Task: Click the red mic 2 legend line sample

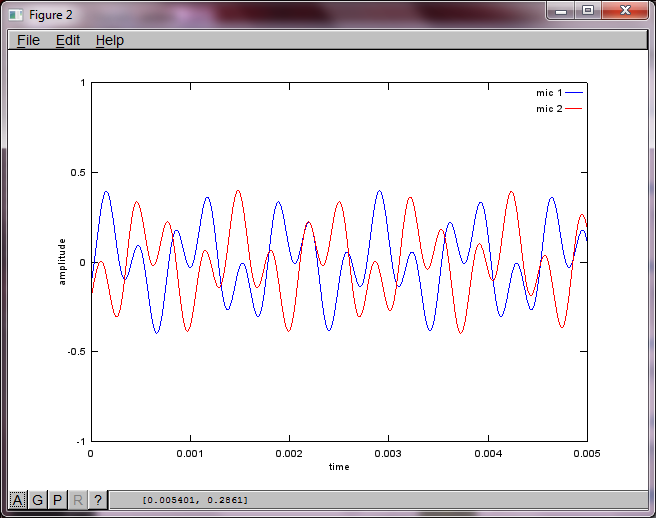Action: click(x=574, y=108)
